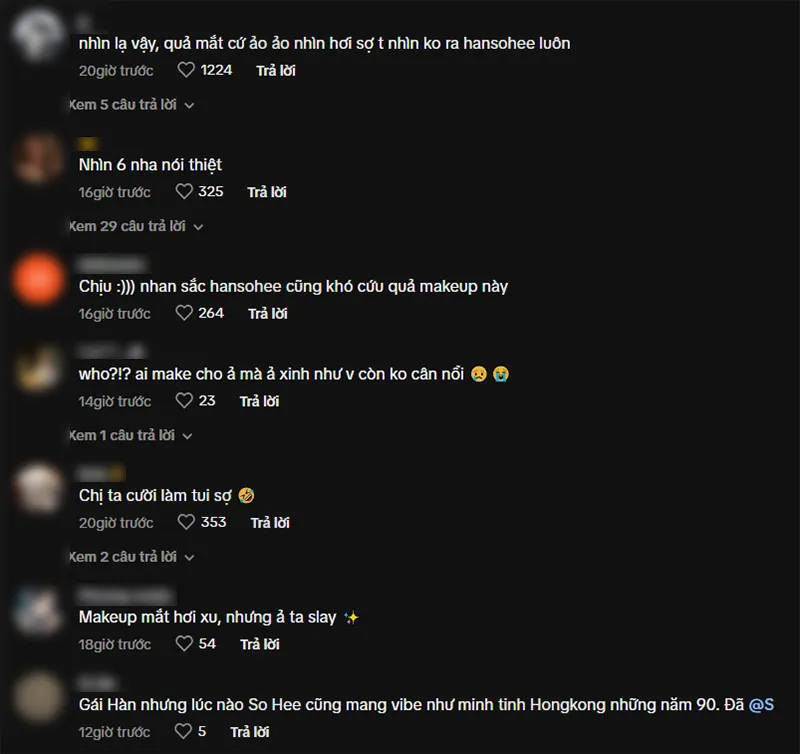Image resolution: width=800 pixels, height=754 pixels.
Task: Click 'Trả lời' under comment with 353 likes
Action: (x=270, y=522)
